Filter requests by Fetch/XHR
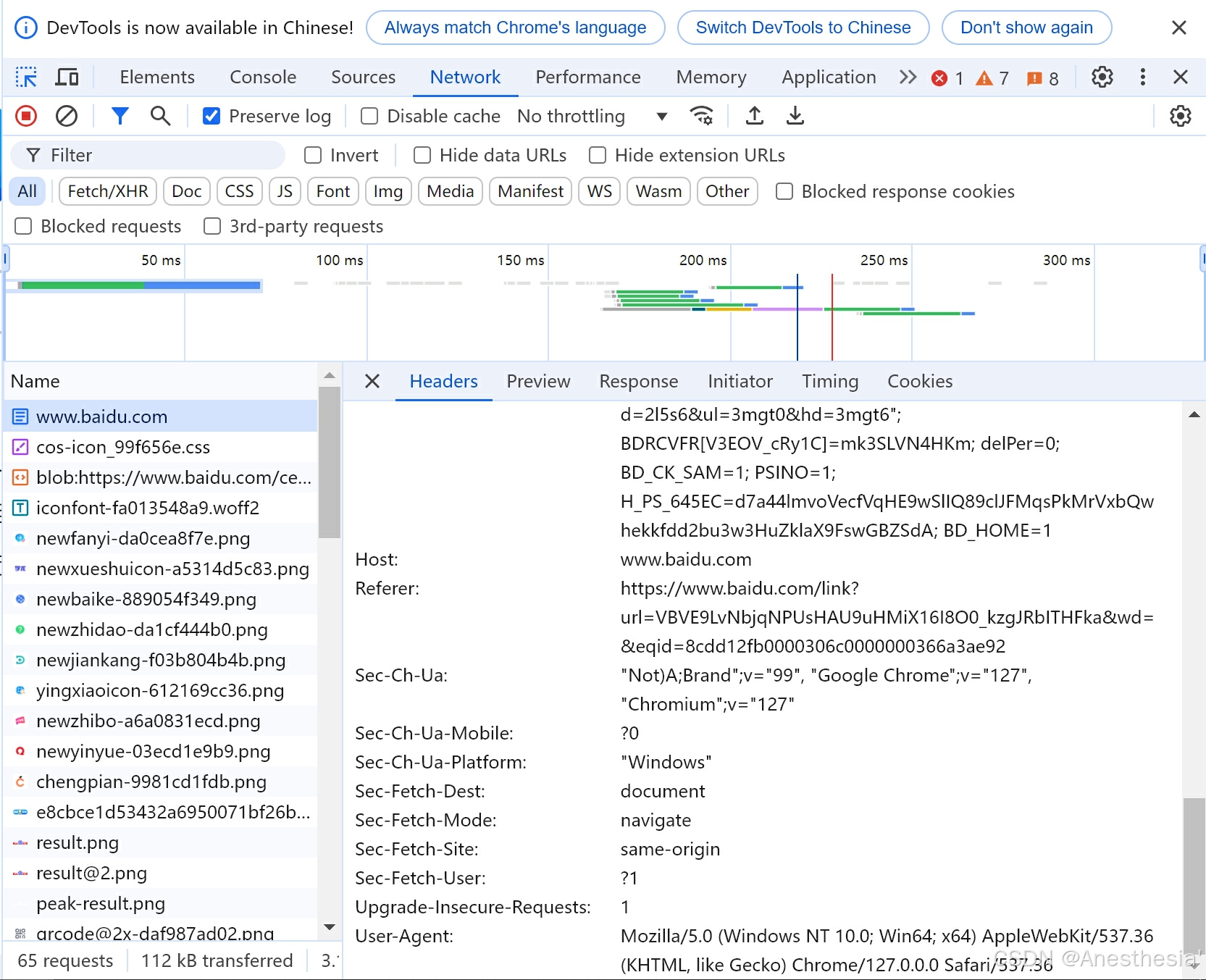This screenshot has width=1206, height=980. [108, 191]
